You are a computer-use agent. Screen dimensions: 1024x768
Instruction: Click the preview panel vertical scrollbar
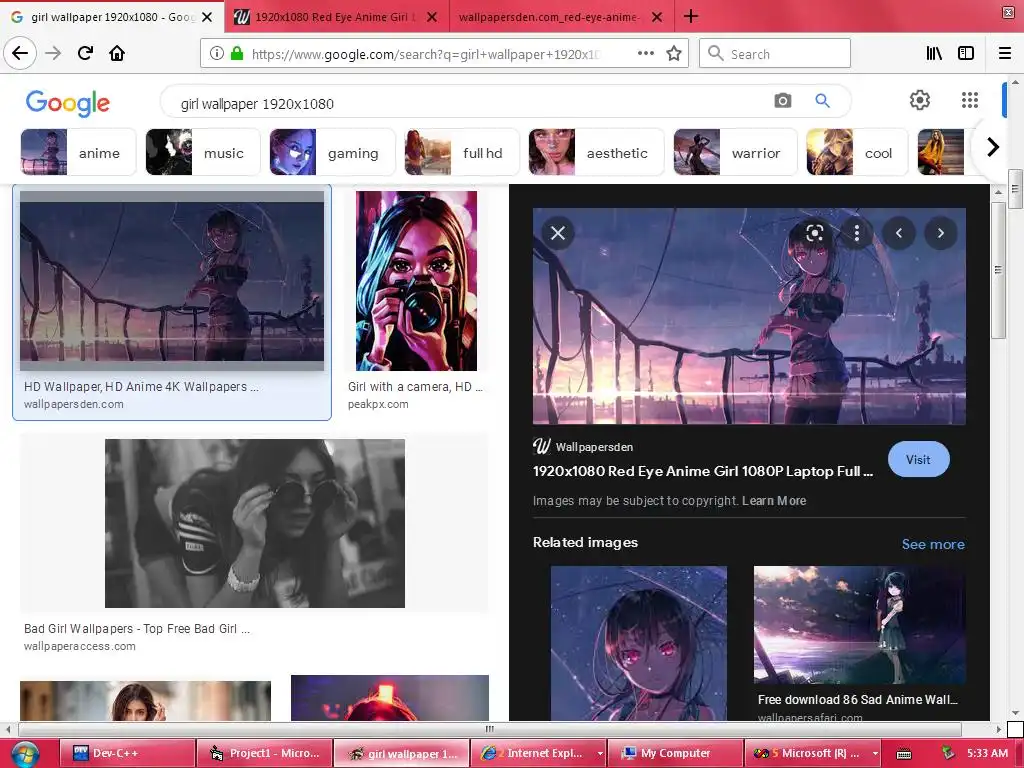pyautogui.click(x=998, y=269)
